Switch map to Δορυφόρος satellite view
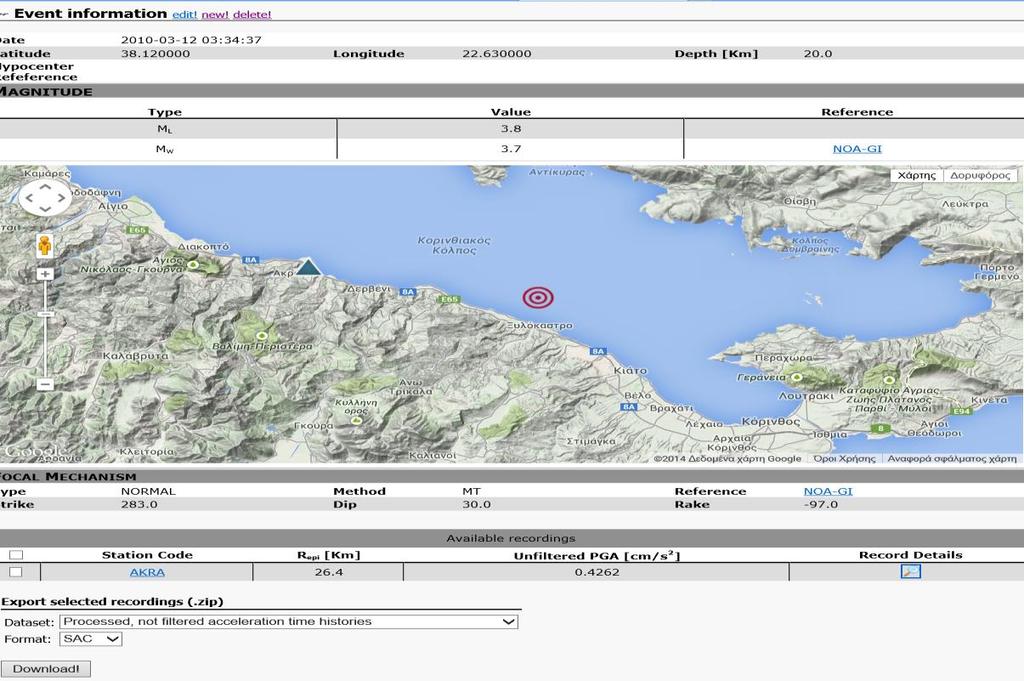The width and height of the screenshot is (1024, 681). click(980, 175)
